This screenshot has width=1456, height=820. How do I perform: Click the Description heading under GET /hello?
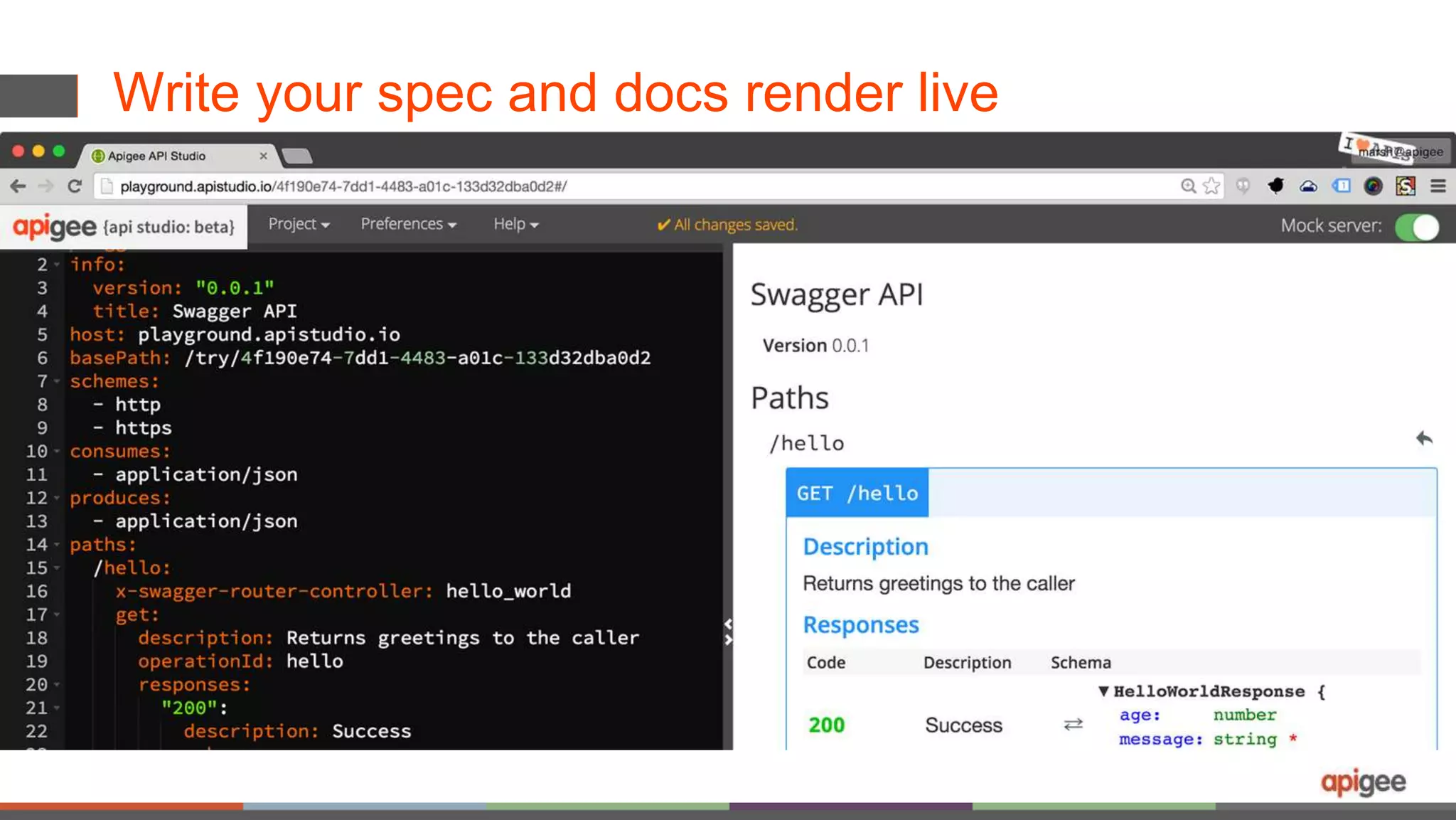click(x=865, y=546)
